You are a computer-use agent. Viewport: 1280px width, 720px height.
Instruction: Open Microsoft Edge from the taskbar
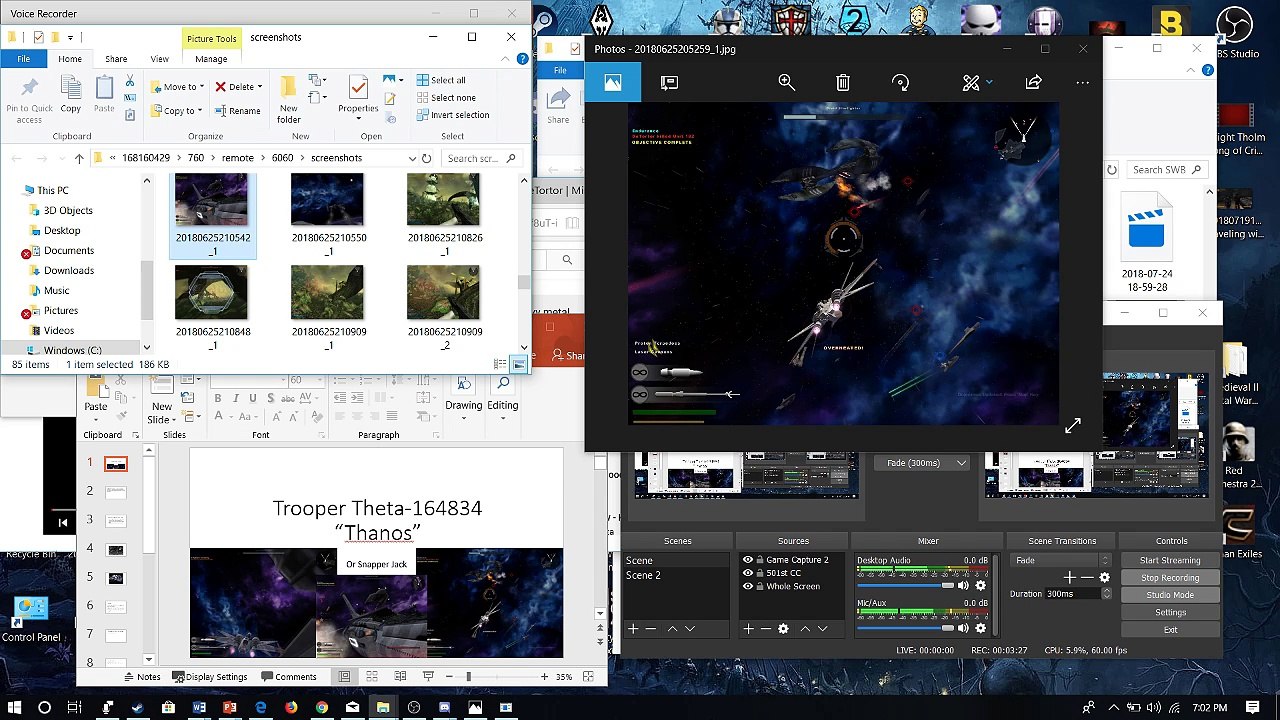coord(260,708)
